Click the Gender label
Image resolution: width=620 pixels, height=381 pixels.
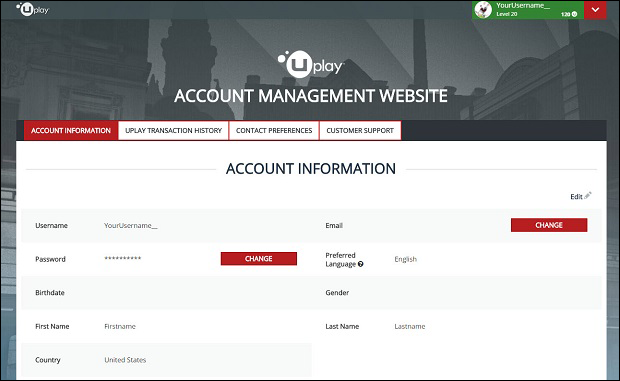coord(337,293)
